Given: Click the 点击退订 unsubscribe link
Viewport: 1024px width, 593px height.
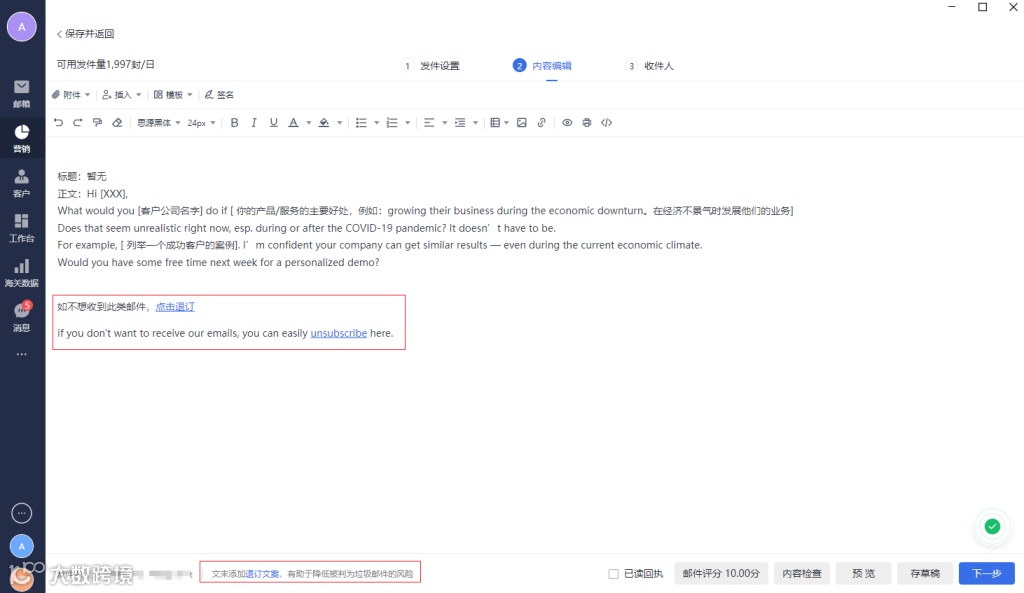Looking at the screenshot, I should 175,307.
